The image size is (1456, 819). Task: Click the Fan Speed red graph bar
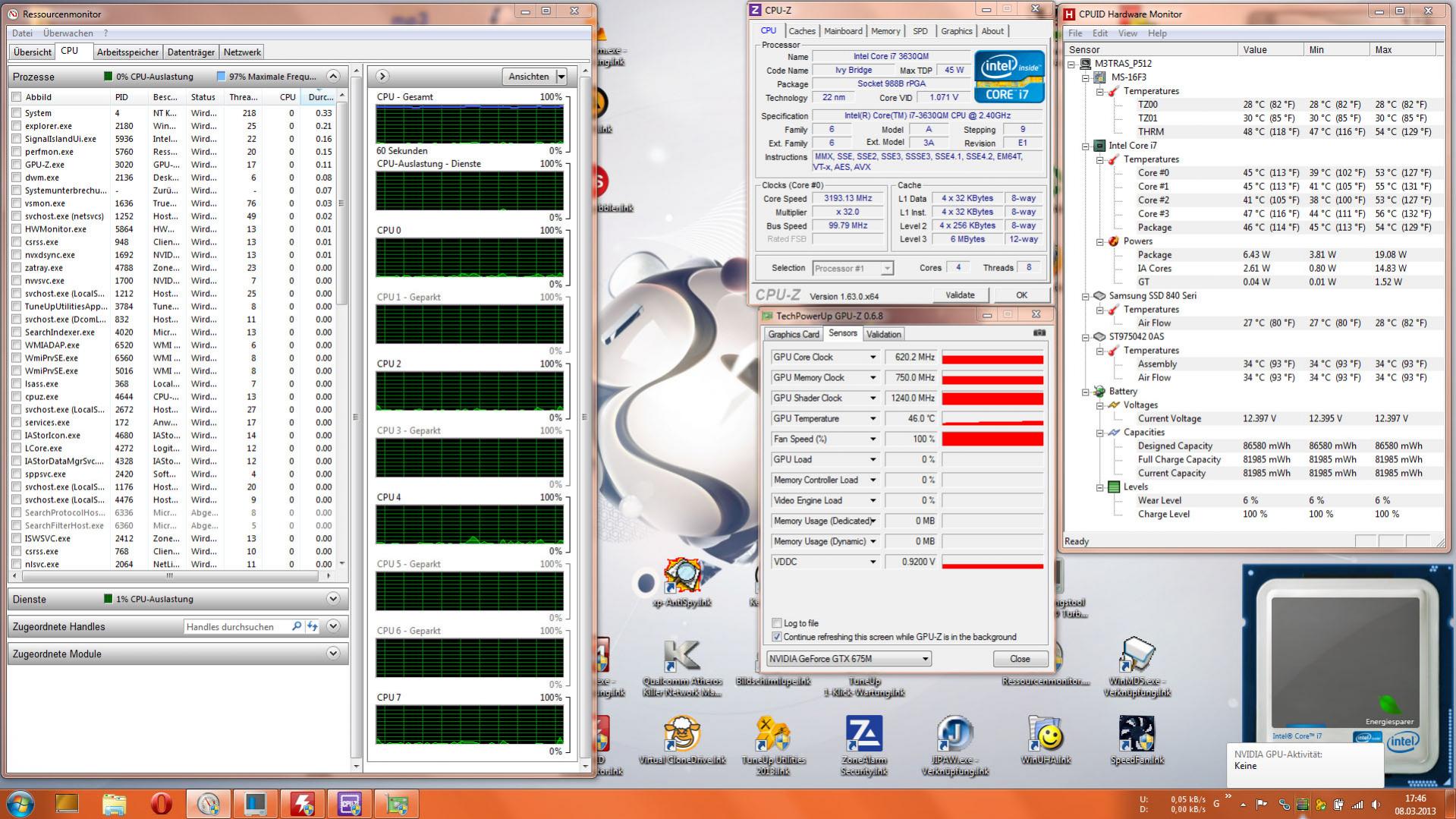click(992, 439)
